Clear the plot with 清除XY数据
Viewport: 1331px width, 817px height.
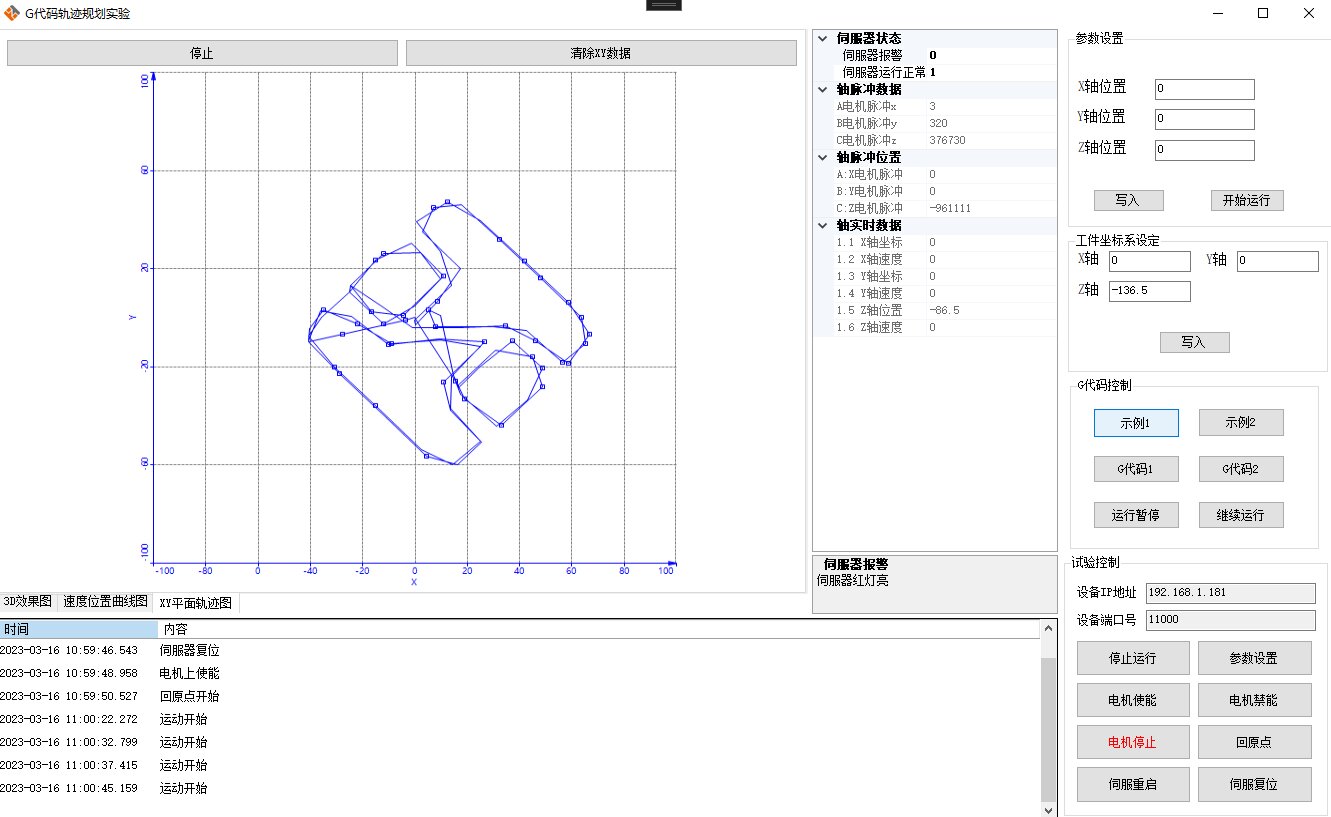600,53
